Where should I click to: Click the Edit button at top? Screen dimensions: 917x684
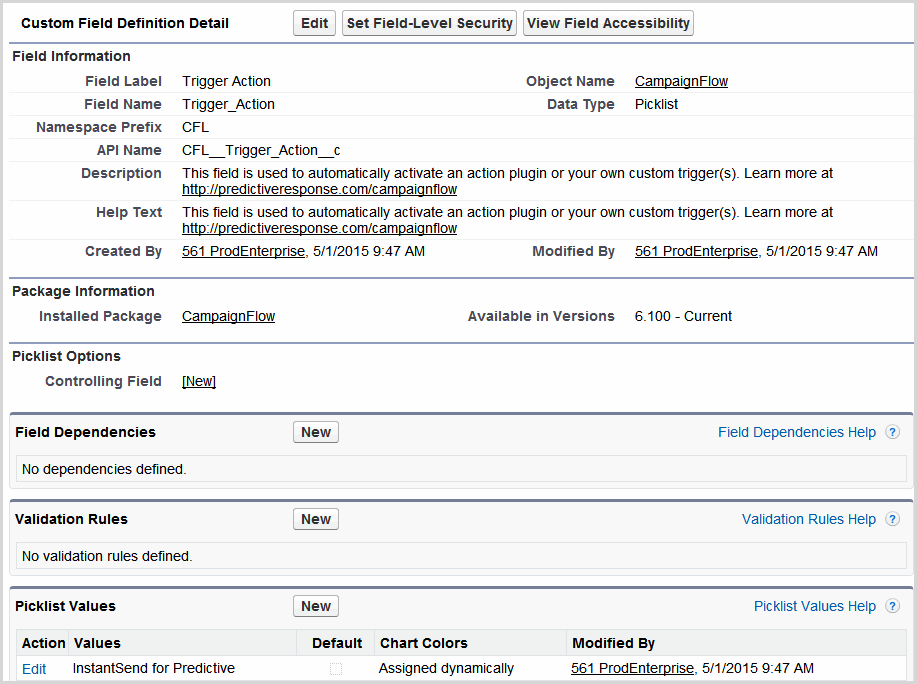coord(314,23)
